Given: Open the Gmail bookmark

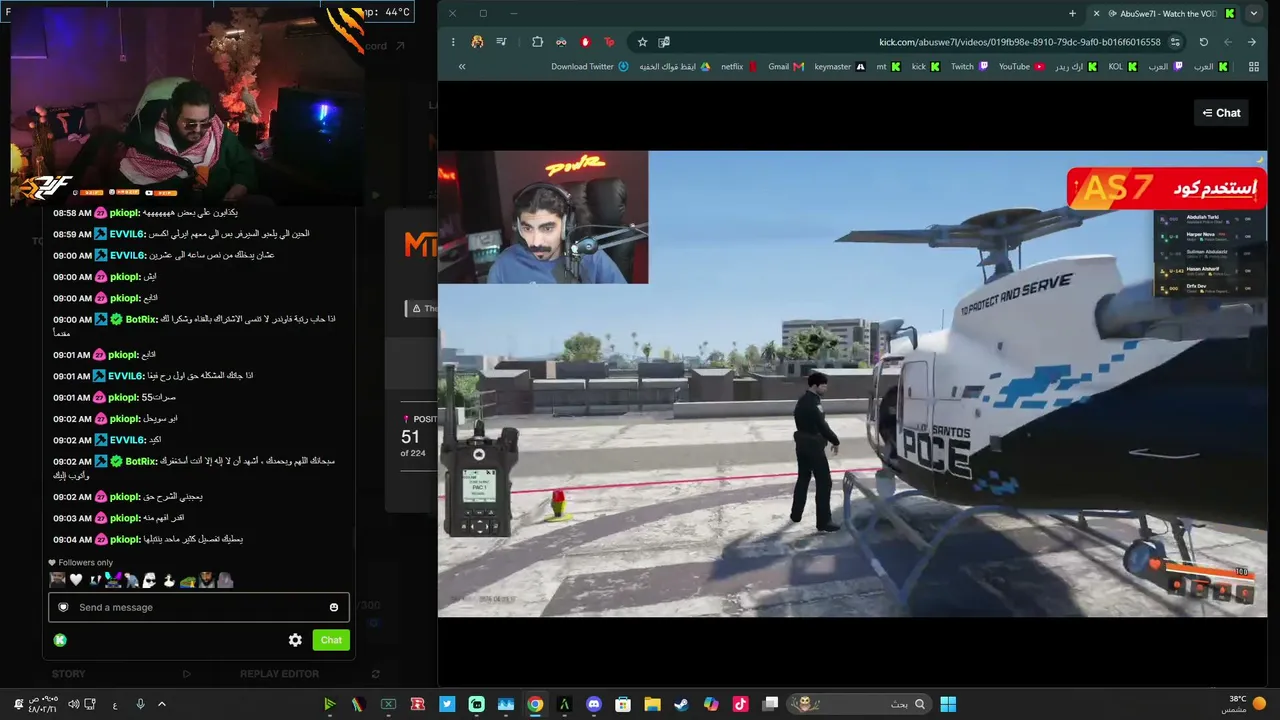Looking at the screenshot, I should click(786, 66).
